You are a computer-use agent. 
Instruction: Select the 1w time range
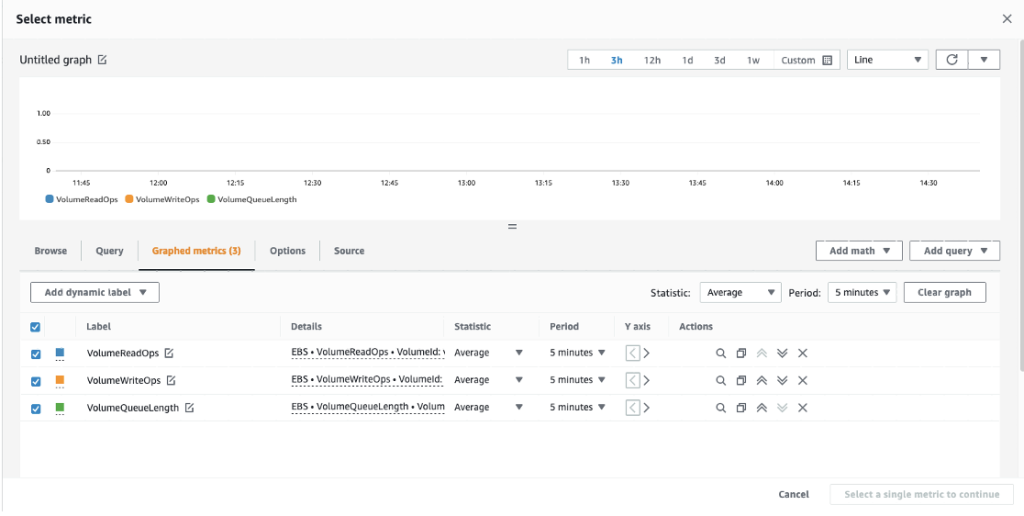pyautogui.click(x=754, y=60)
